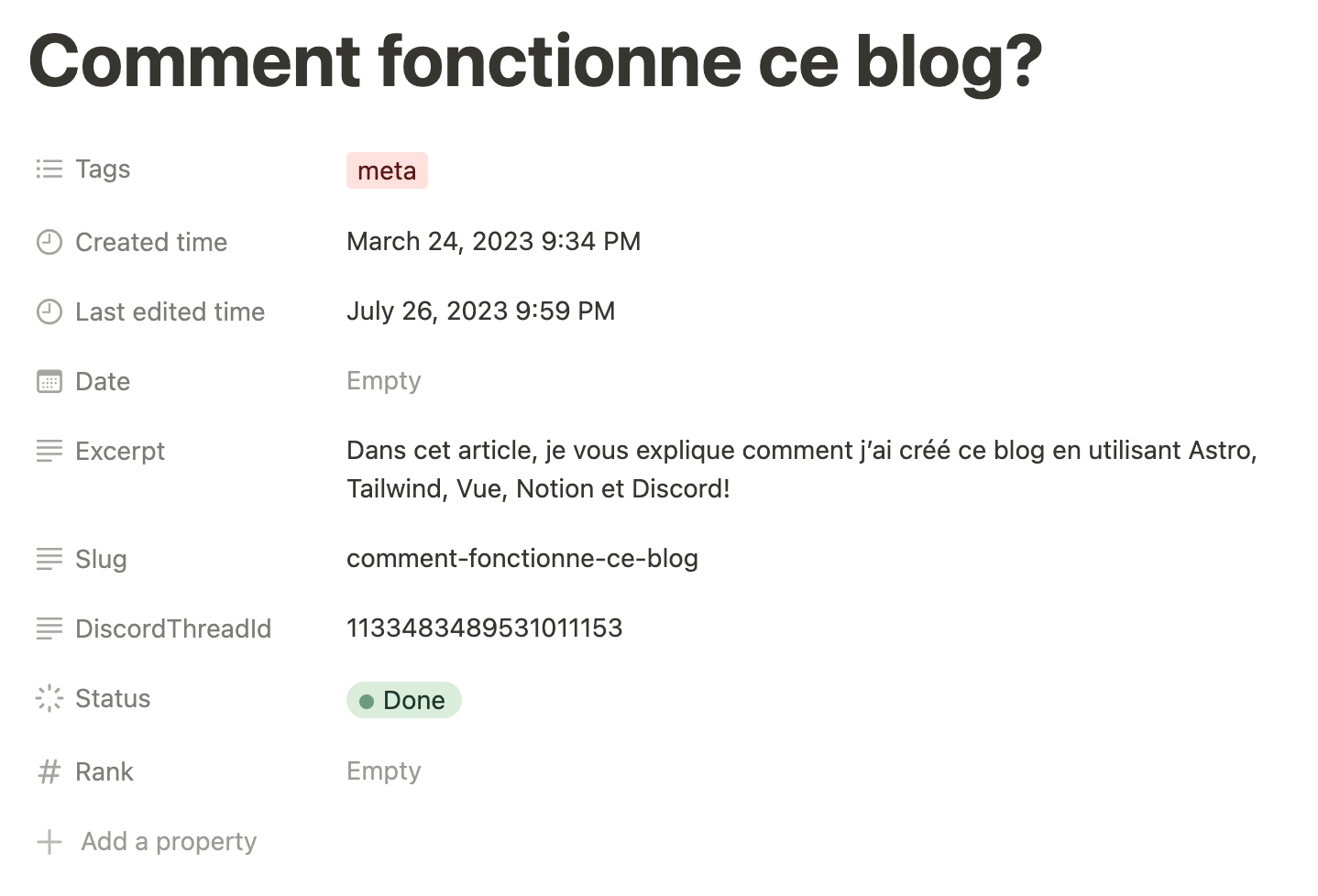Click the plus icon to add a property
The height and width of the screenshot is (896, 1318).
coord(49,842)
